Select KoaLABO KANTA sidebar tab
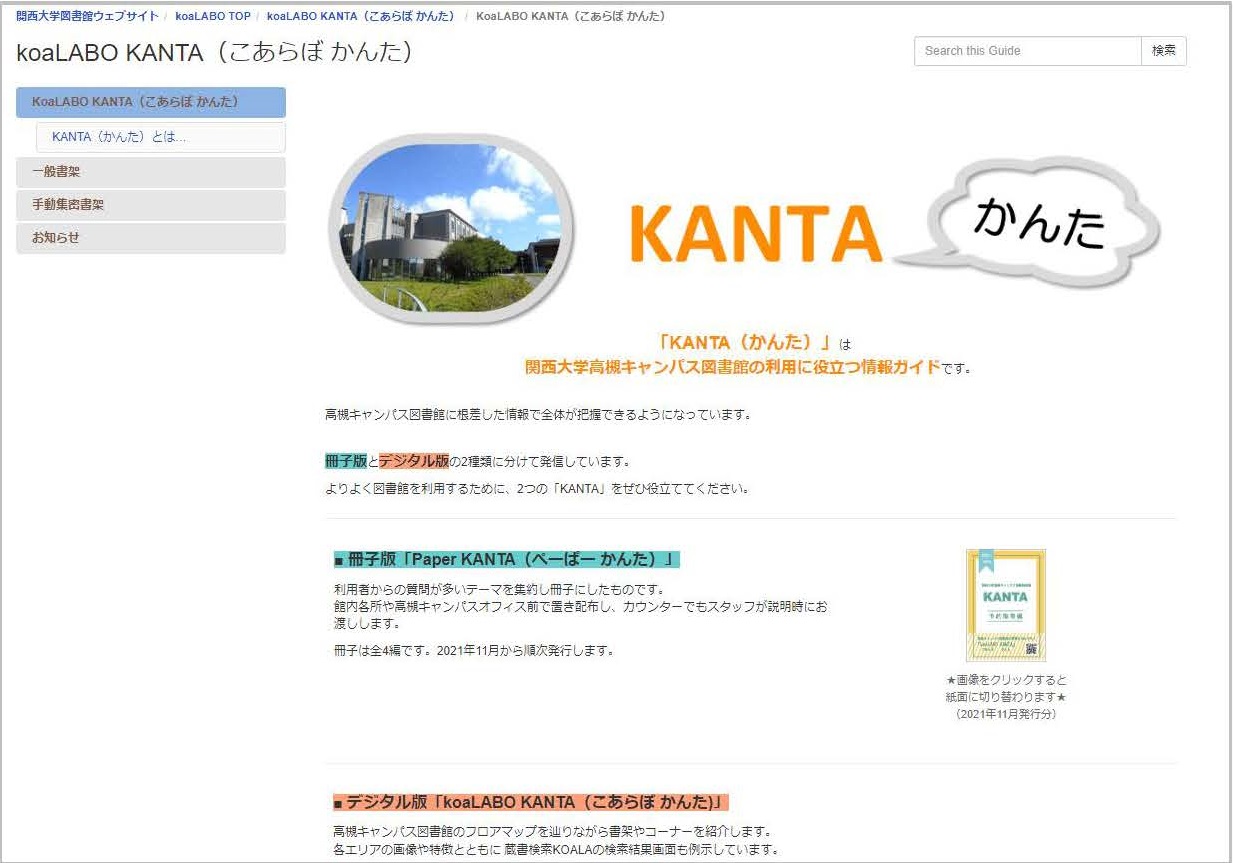The height and width of the screenshot is (863, 1233). click(151, 102)
